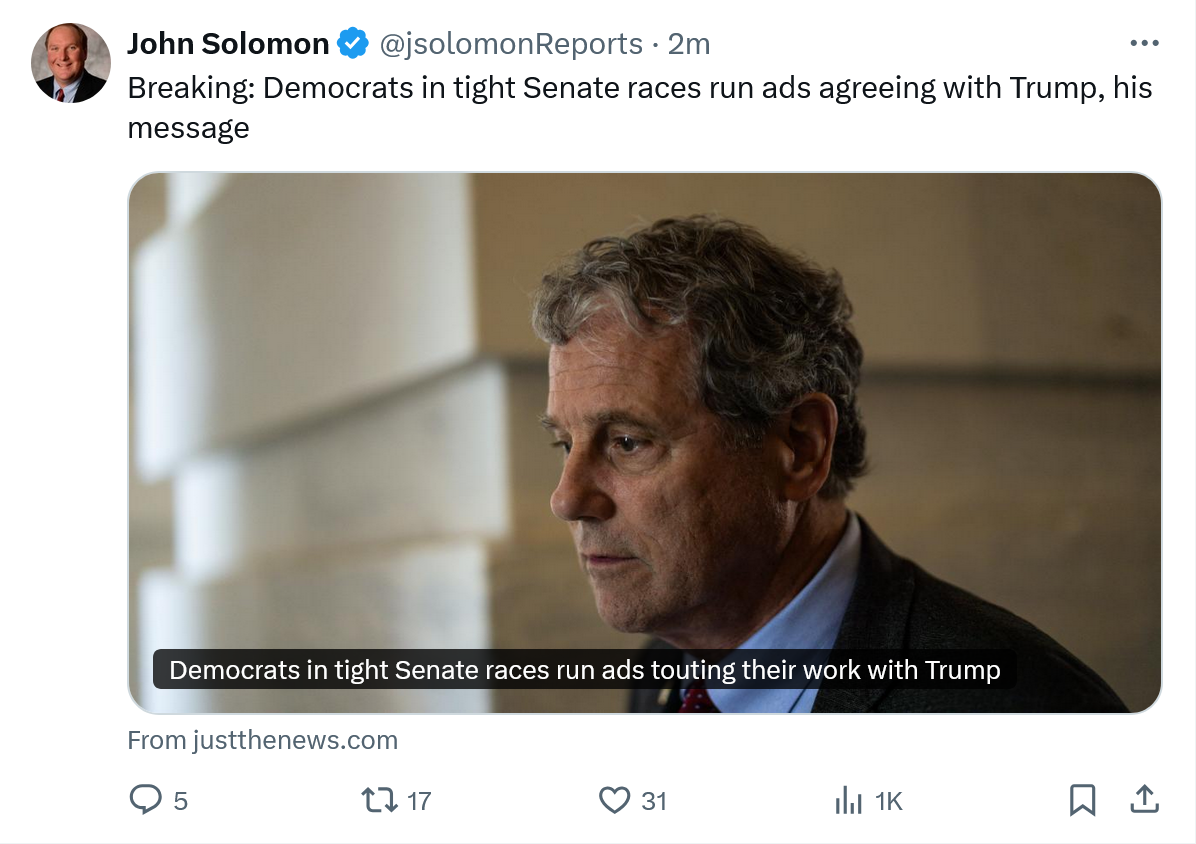Bookmark this post
Image resolution: width=1196 pixels, height=844 pixels.
click(1082, 799)
